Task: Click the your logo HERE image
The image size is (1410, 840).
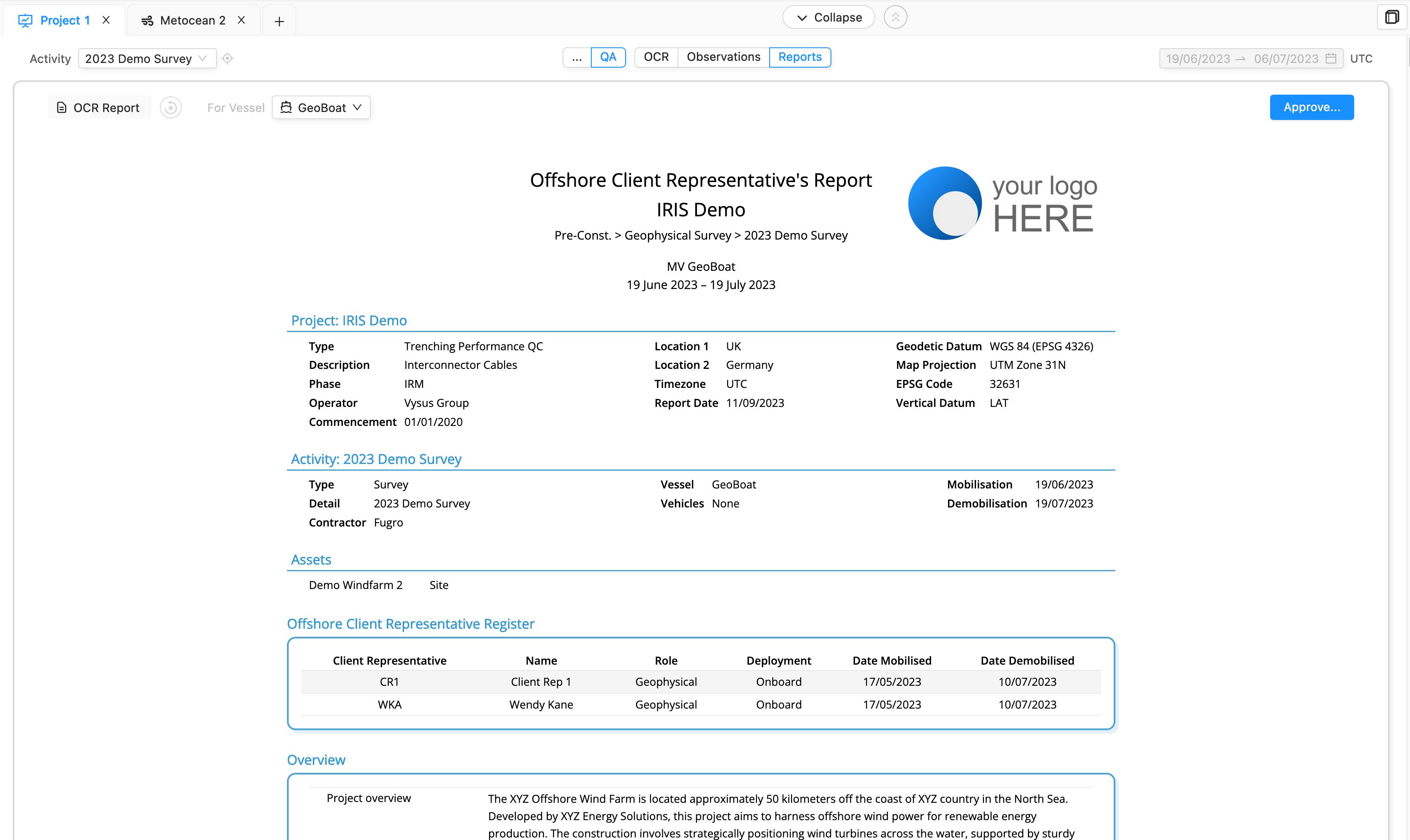Action: [x=1003, y=203]
